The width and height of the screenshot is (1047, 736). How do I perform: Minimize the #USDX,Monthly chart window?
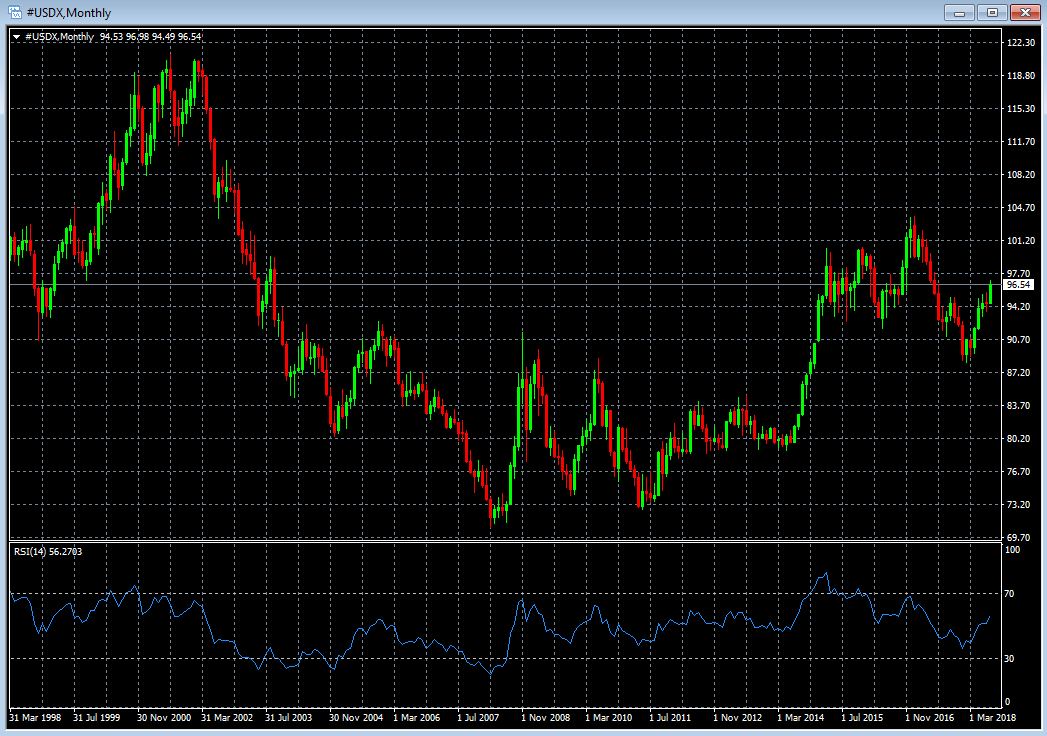point(959,13)
